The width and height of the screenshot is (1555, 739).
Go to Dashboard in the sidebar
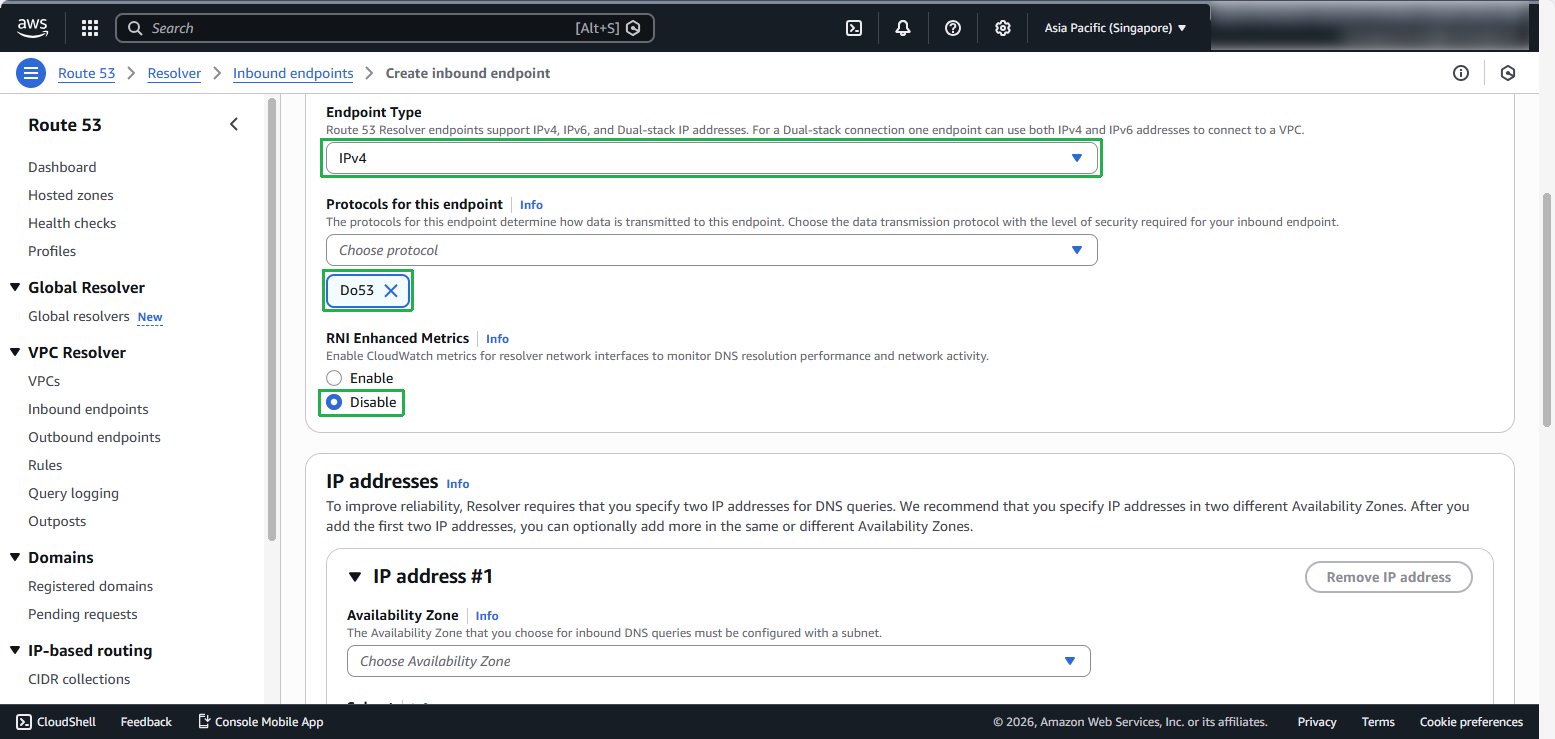pos(62,167)
